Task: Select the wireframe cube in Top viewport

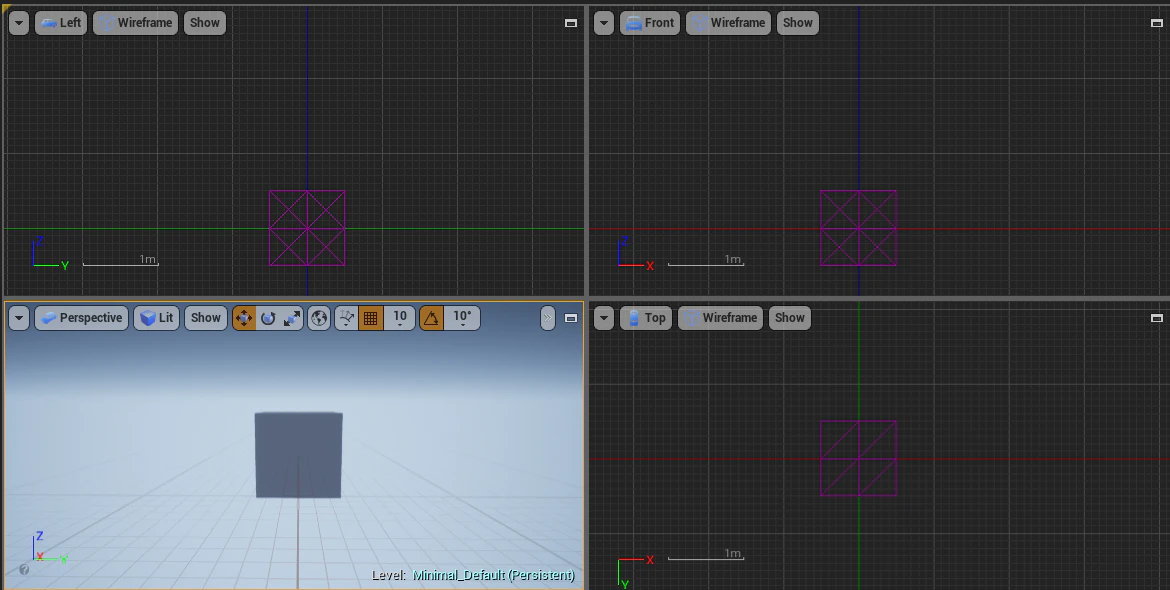Action: pos(858,458)
